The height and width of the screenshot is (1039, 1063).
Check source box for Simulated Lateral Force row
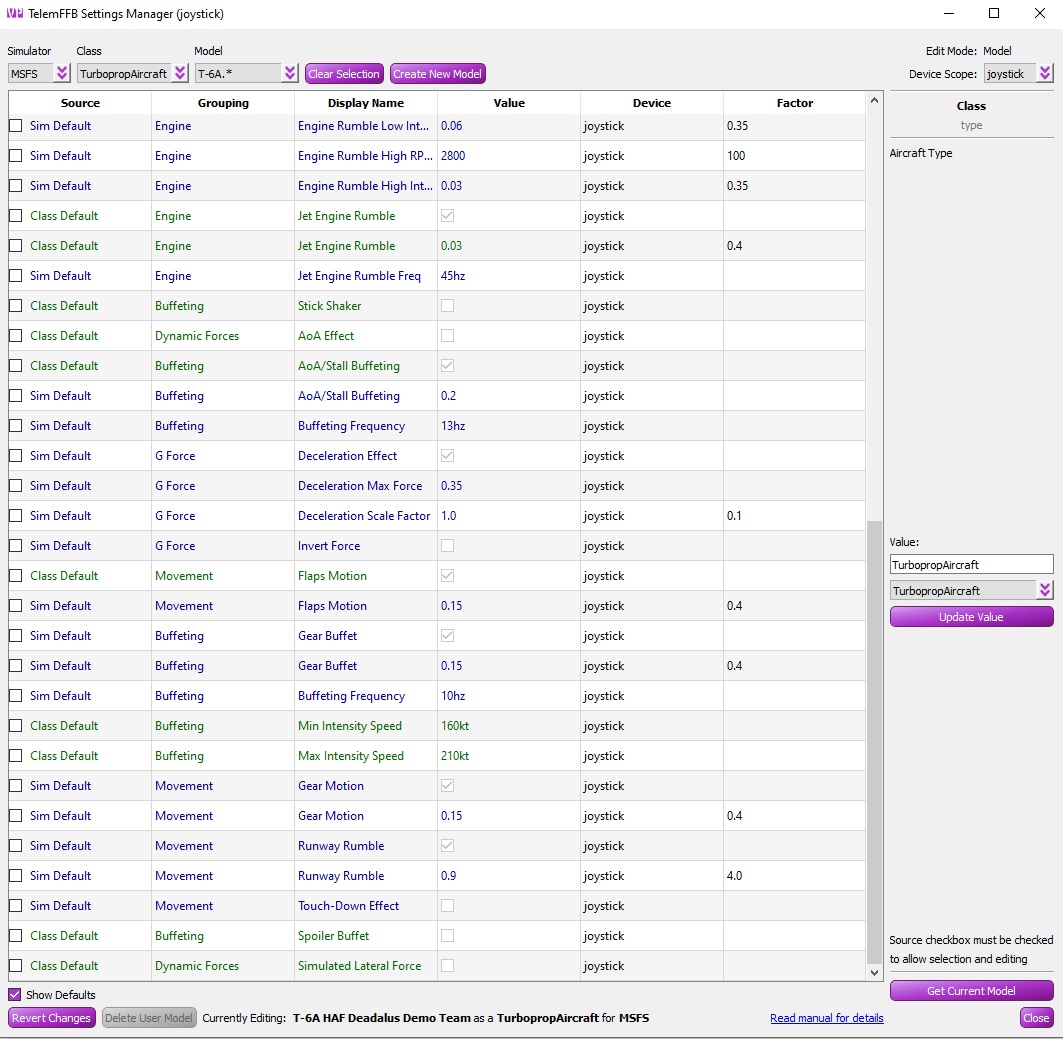coord(16,966)
